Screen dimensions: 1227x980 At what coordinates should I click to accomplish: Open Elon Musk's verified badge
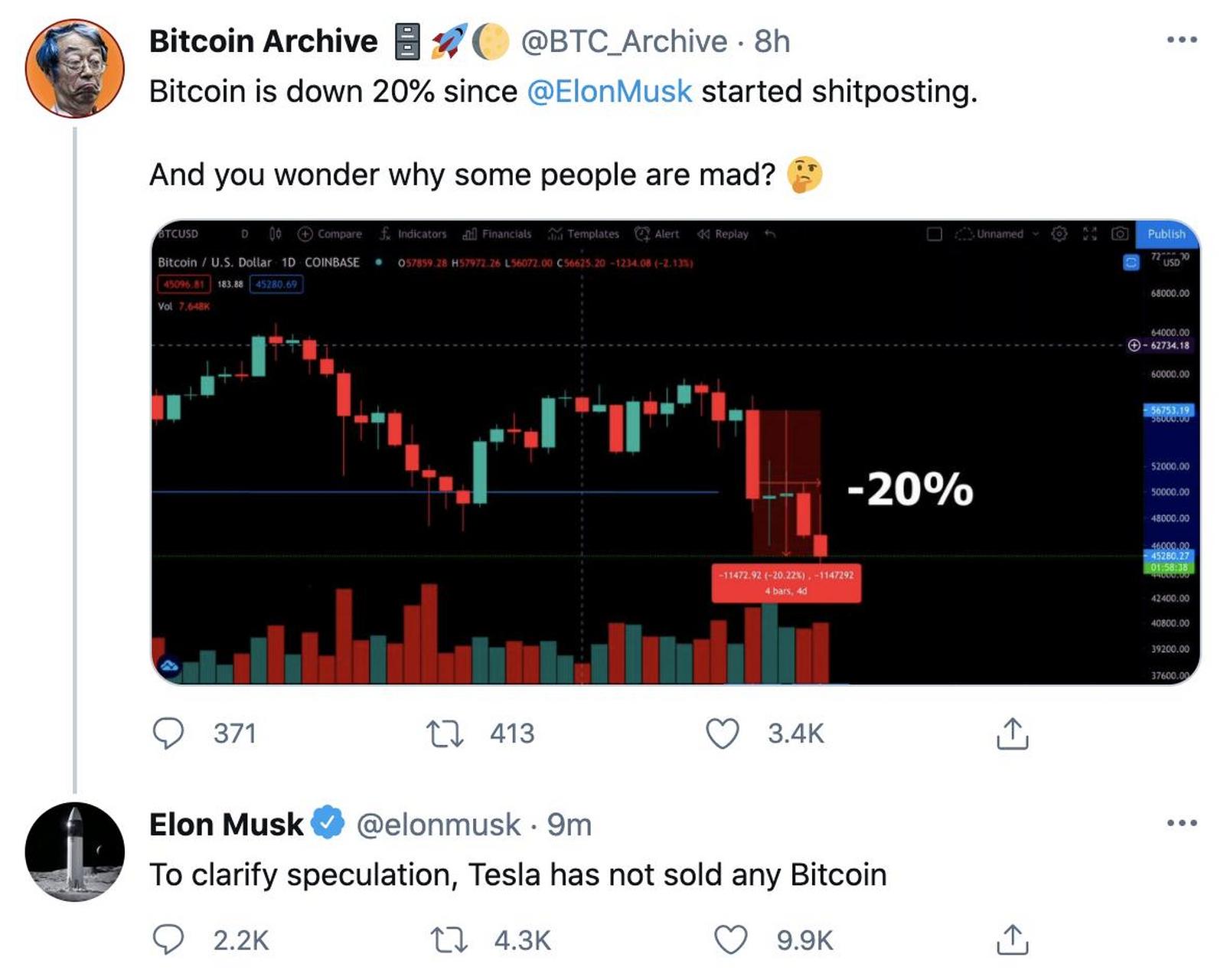[x=329, y=823]
